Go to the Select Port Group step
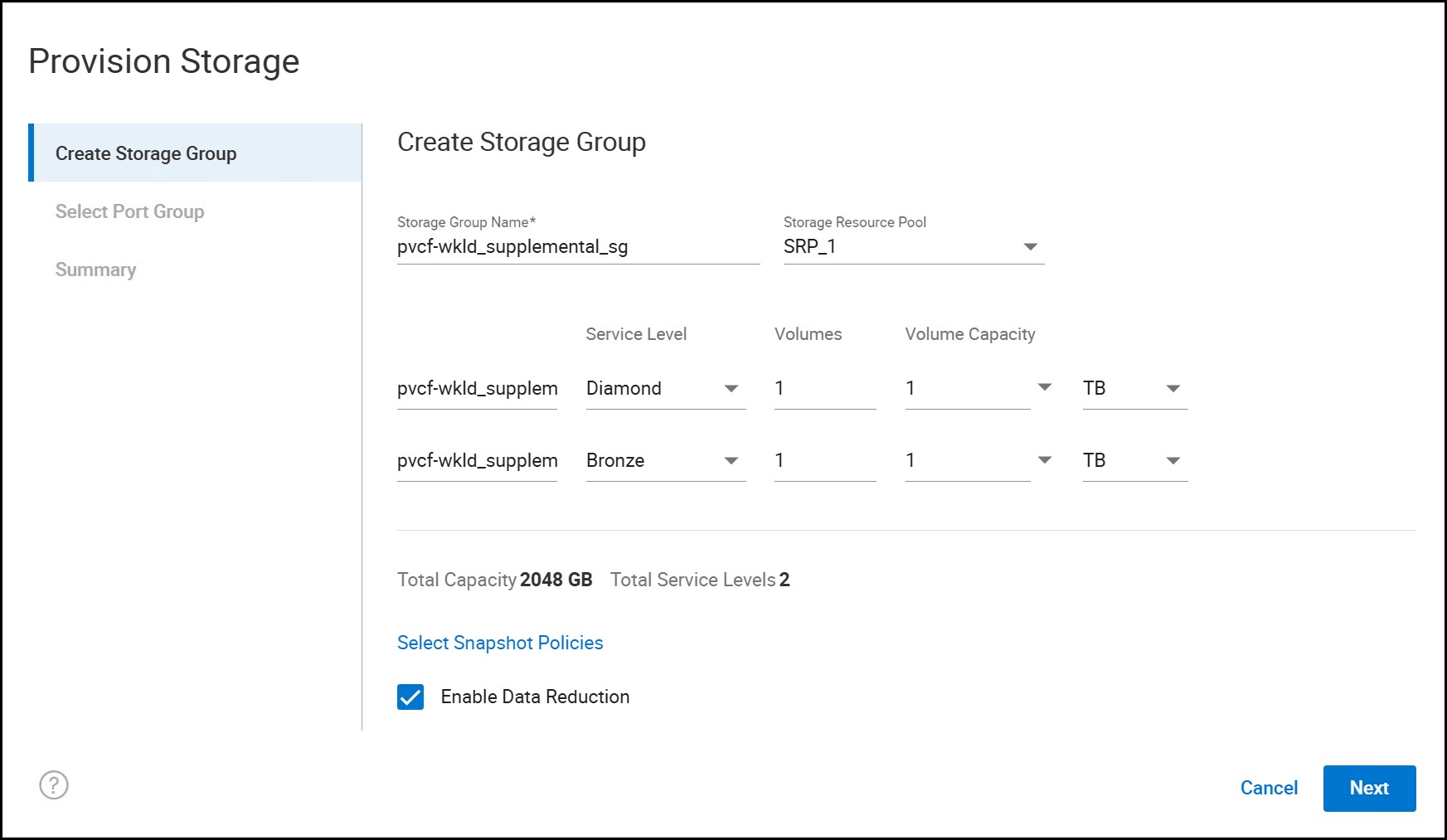Viewport: 1447px width, 840px height. click(129, 211)
